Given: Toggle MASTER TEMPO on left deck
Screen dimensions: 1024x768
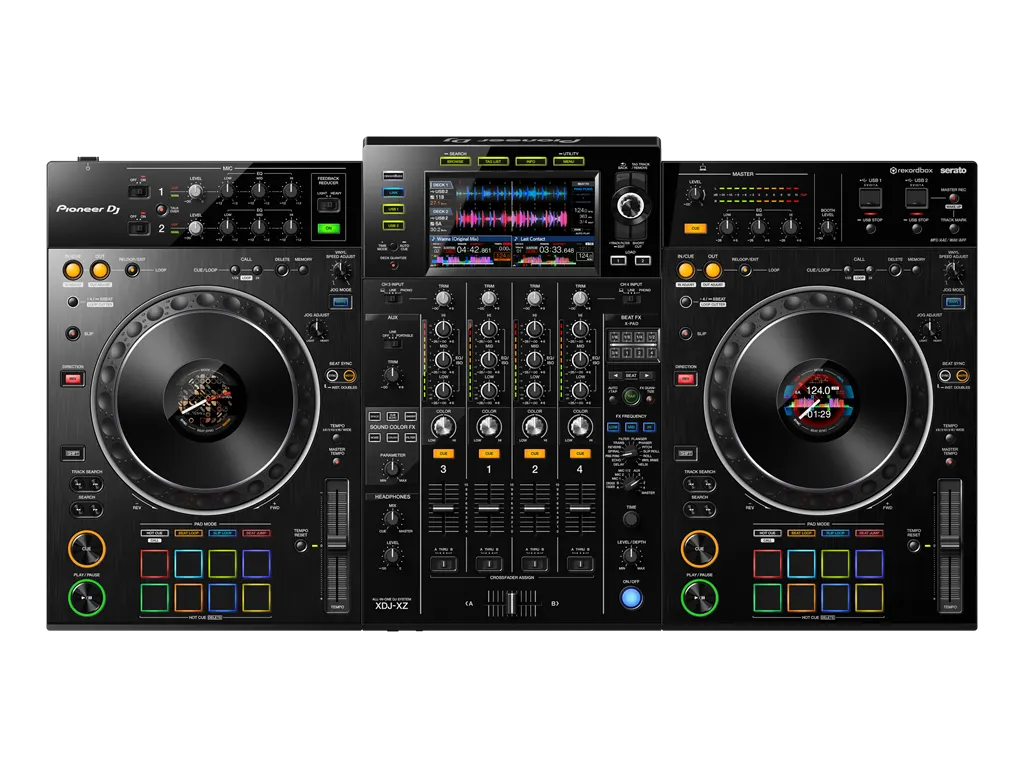Looking at the screenshot, I should coord(336,462).
